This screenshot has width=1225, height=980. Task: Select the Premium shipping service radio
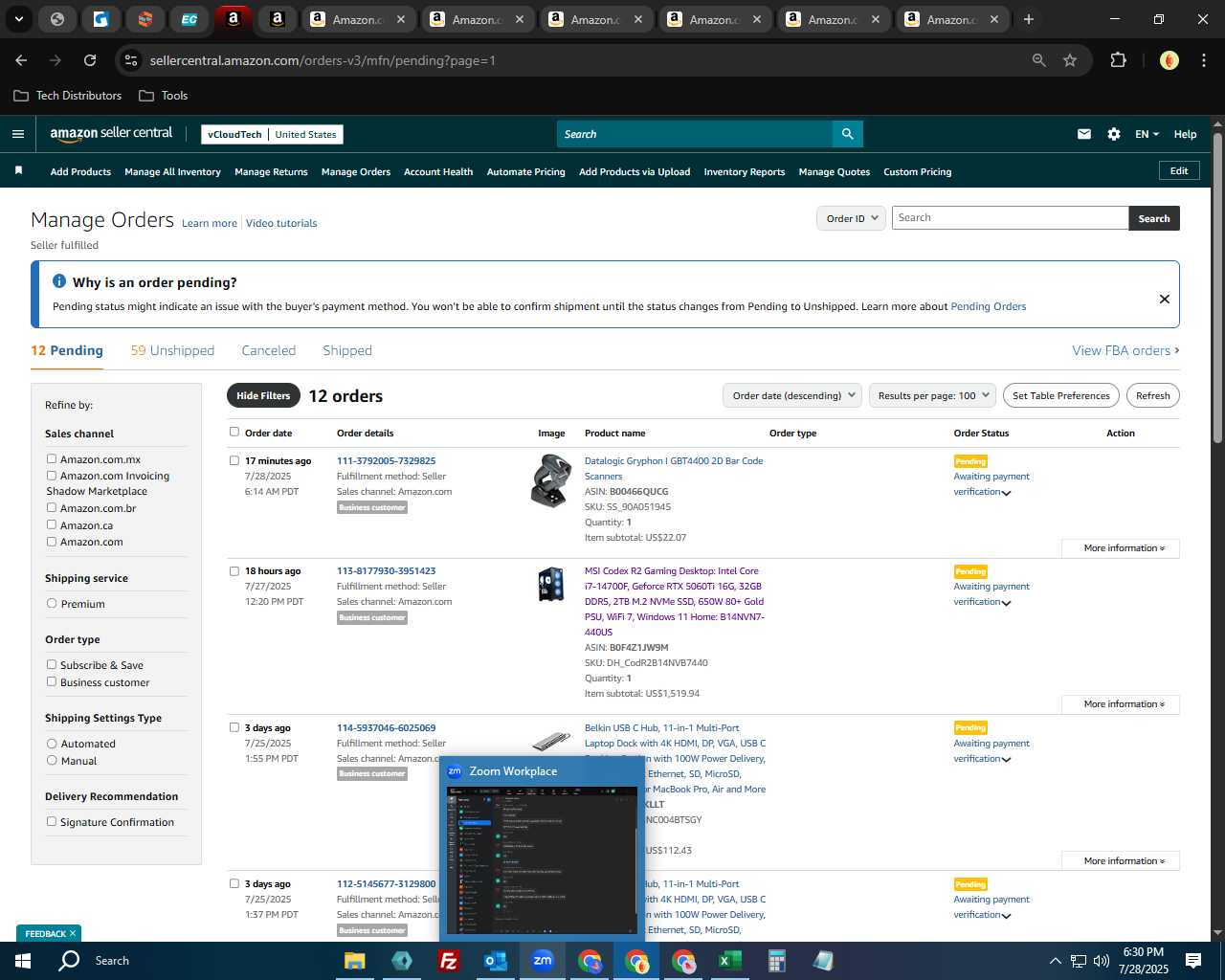[52, 603]
